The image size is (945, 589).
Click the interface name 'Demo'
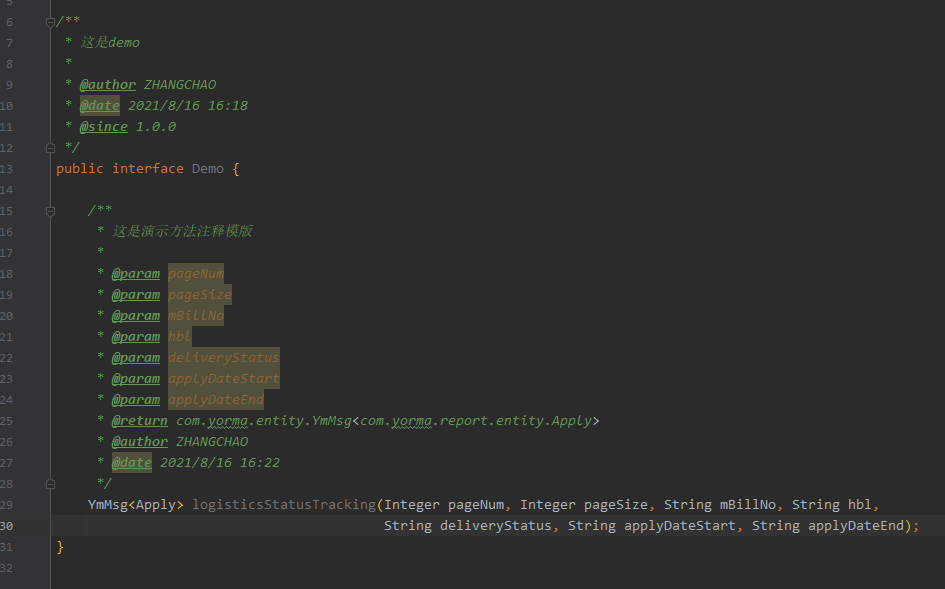208,169
